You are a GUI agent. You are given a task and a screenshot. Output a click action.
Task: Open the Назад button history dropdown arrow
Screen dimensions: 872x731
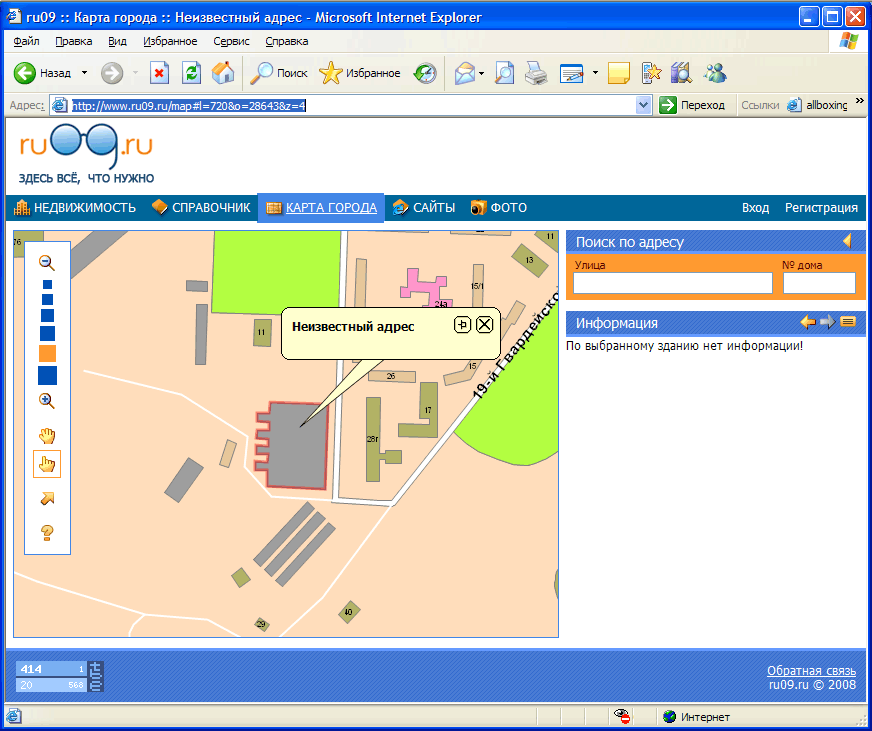[x=85, y=73]
